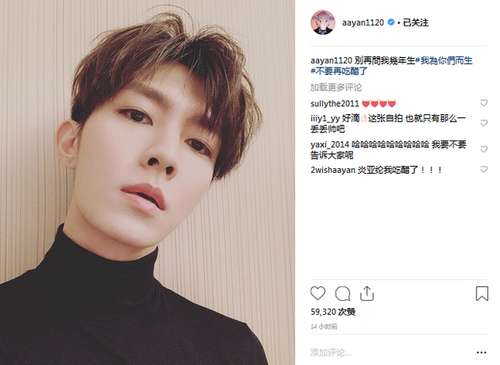Like the iiiy1_yy comment
Image resolution: width=500 pixels, height=365 pixels.
[484, 123]
